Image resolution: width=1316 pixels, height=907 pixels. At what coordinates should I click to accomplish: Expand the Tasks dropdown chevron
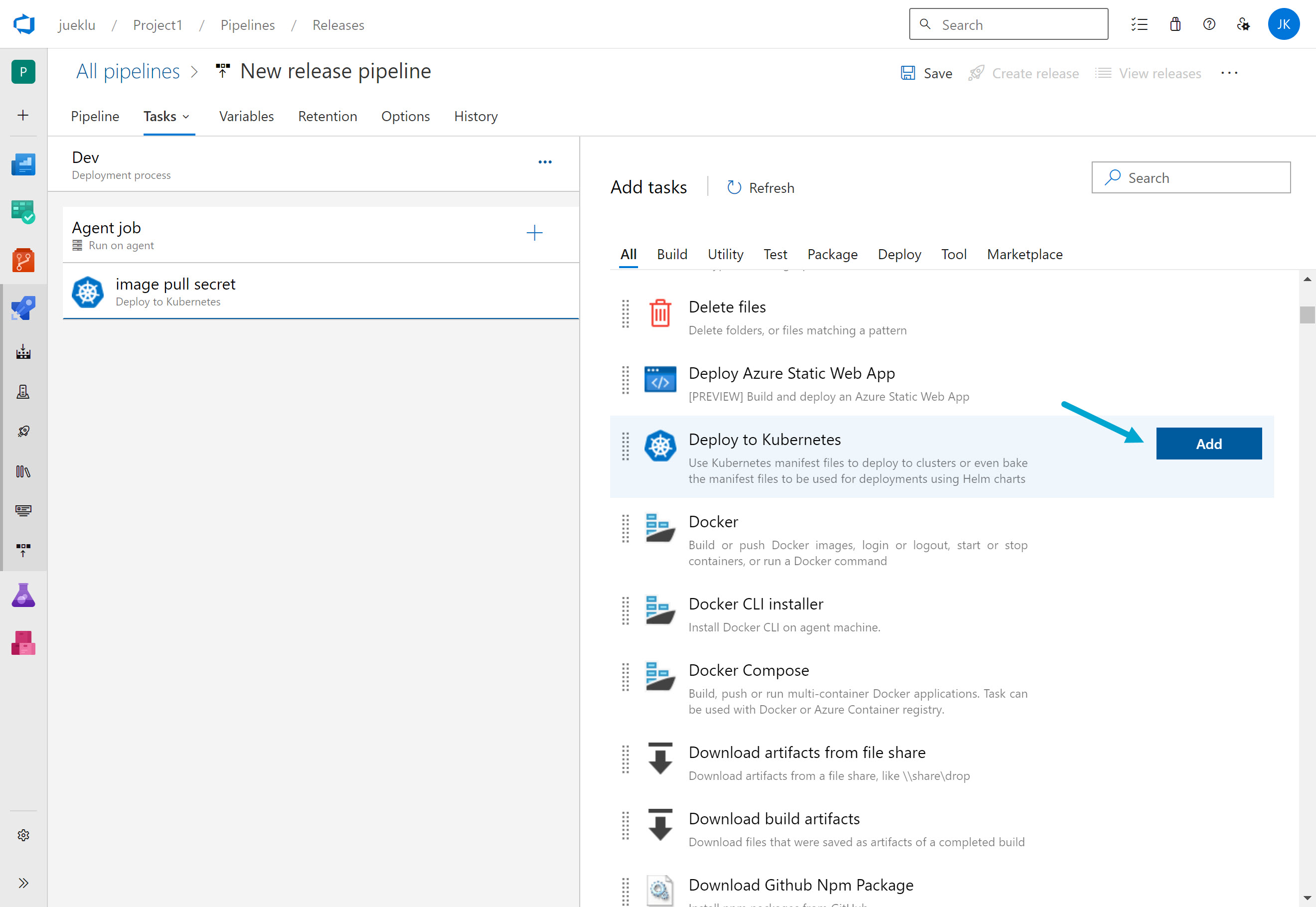tap(187, 117)
